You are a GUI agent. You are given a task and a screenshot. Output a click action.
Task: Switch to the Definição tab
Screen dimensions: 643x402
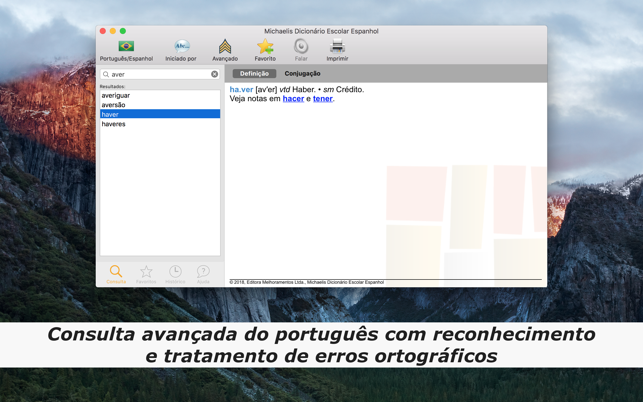(x=254, y=73)
